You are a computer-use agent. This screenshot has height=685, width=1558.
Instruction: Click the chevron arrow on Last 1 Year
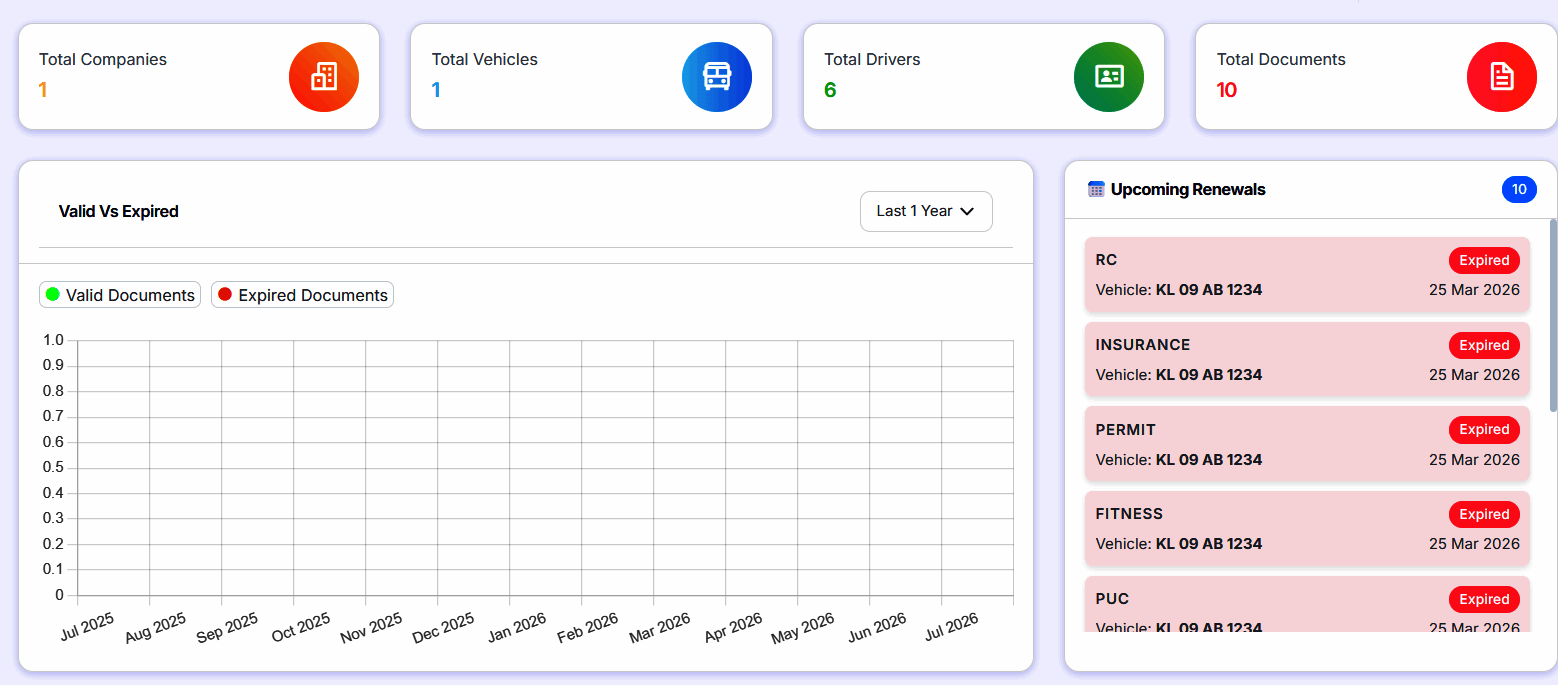pyautogui.click(x=967, y=211)
